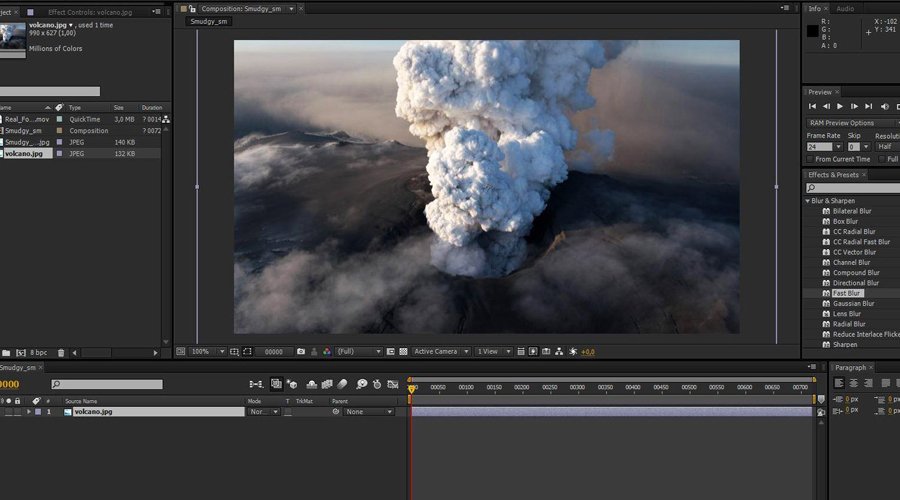Toggle the Draft 3D icon in timeline
The width and height of the screenshot is (900, 500).
(x=292, y=384)
